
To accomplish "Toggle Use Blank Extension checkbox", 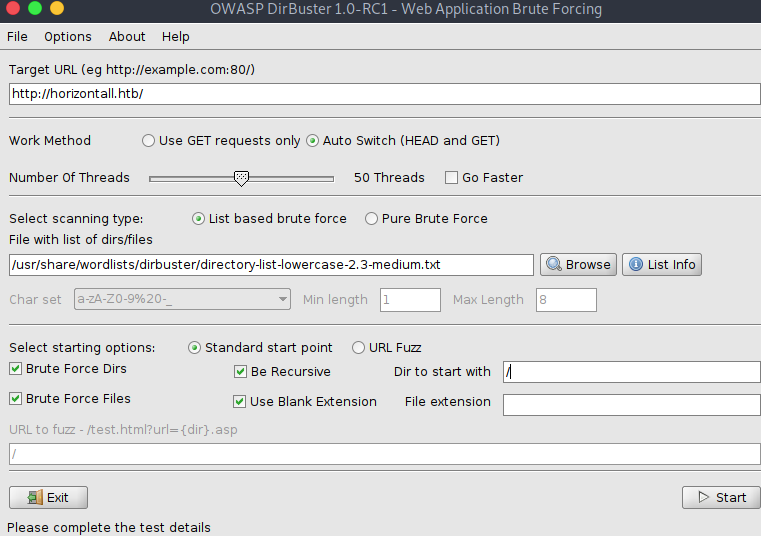I will click(x=239, y=402).
